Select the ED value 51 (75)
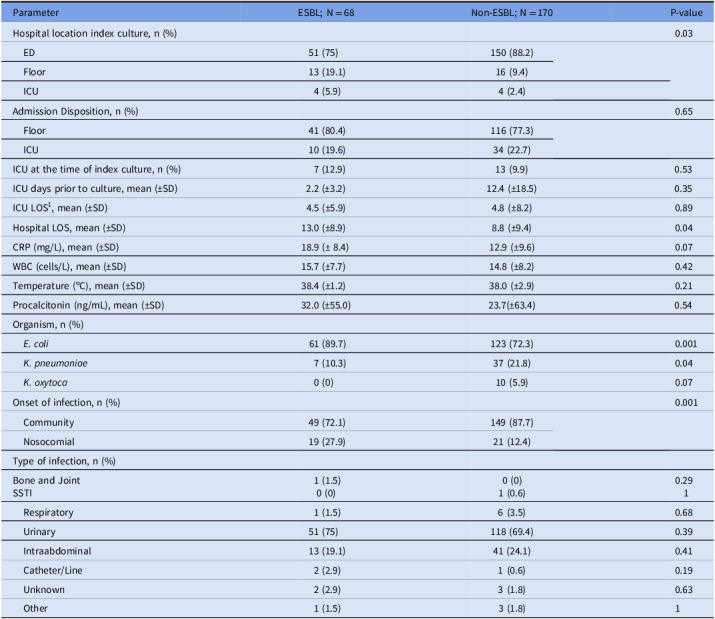715x619 pixels. coord(323,53)
